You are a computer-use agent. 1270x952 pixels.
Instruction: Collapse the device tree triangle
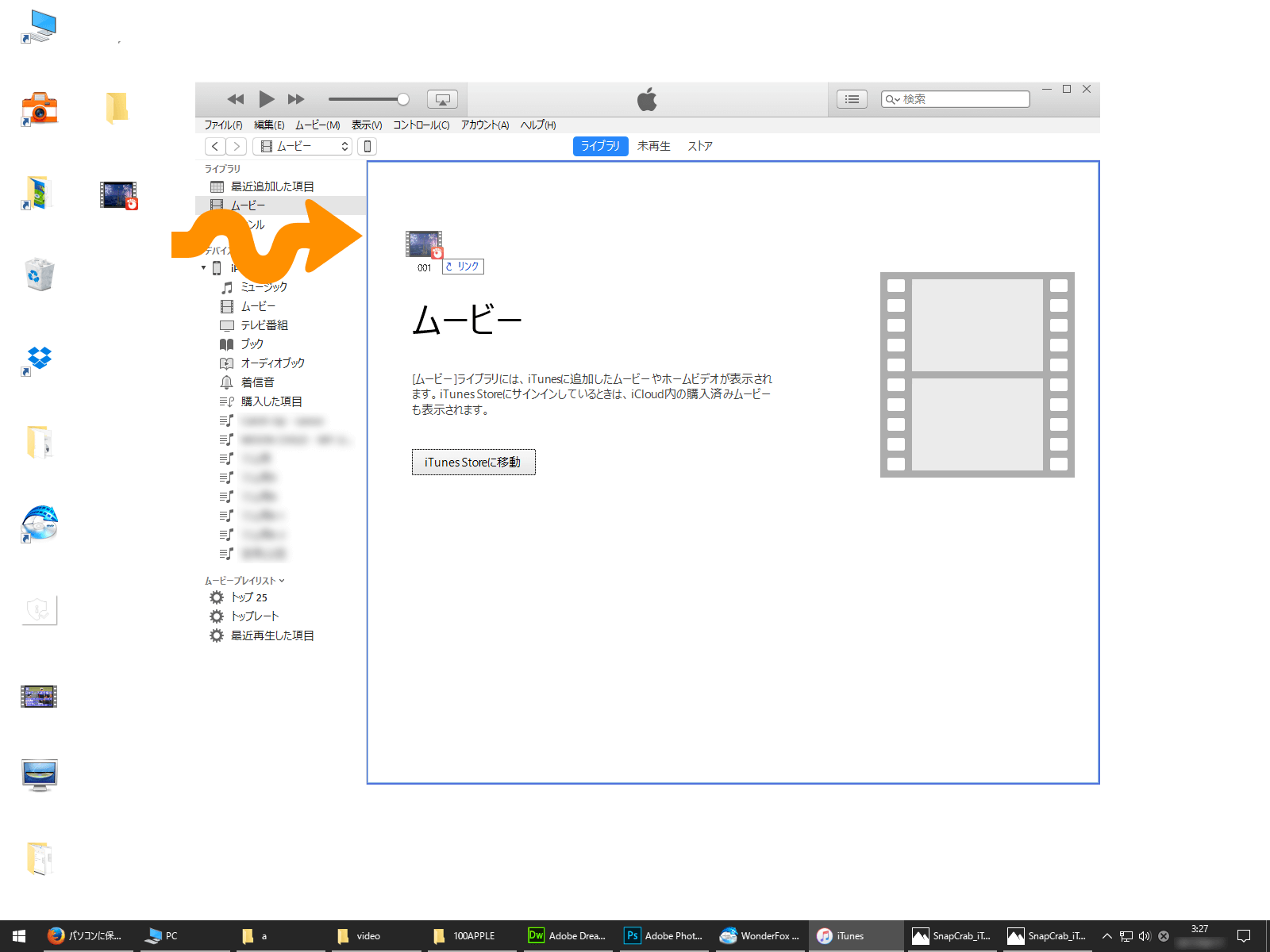tap(203, 268)
